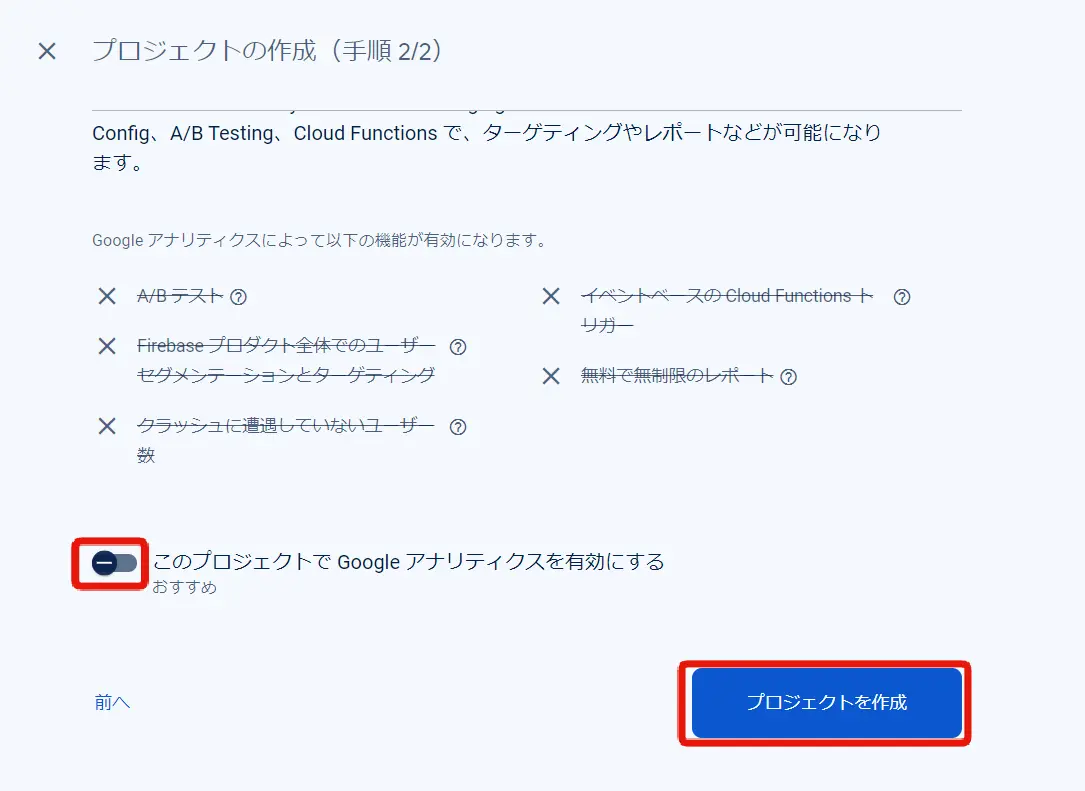The image size is (1085, 791).
Task: Toggle Google Analytics switch for this project
Action: [x=114, y=563]
